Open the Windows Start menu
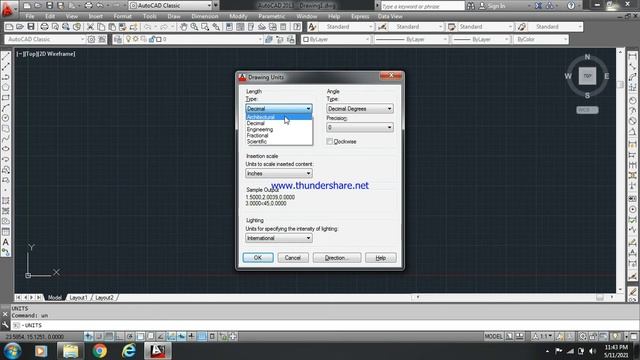The height and width of the screenshot is (360, 640). coord(12,351)
